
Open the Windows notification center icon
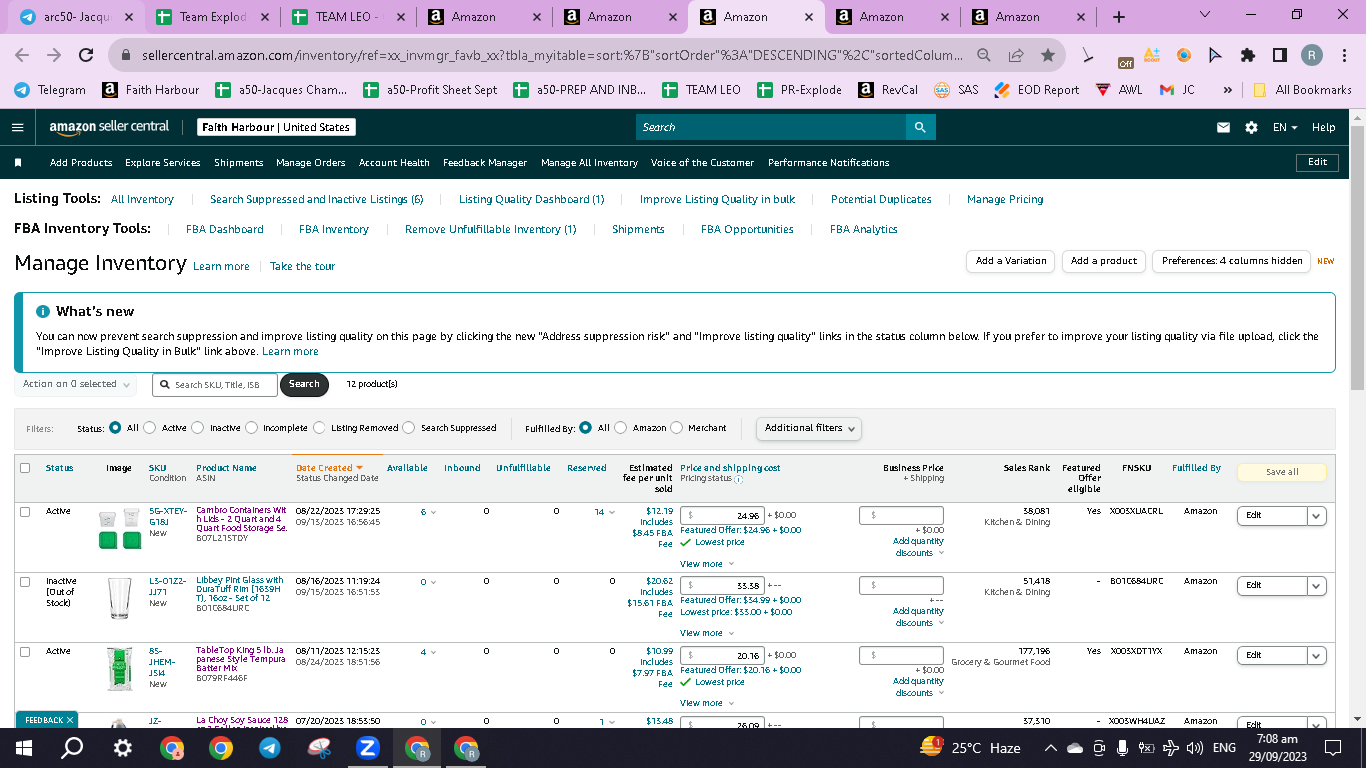(1332, 748)
